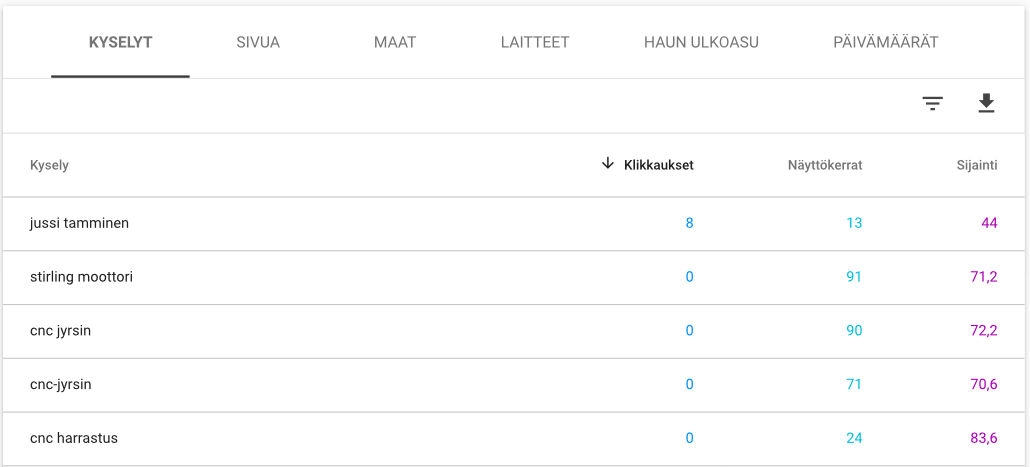Click the descending sort arrow by Klikkaukset
Screen dimensions: 1030x467
click(607, 164)
